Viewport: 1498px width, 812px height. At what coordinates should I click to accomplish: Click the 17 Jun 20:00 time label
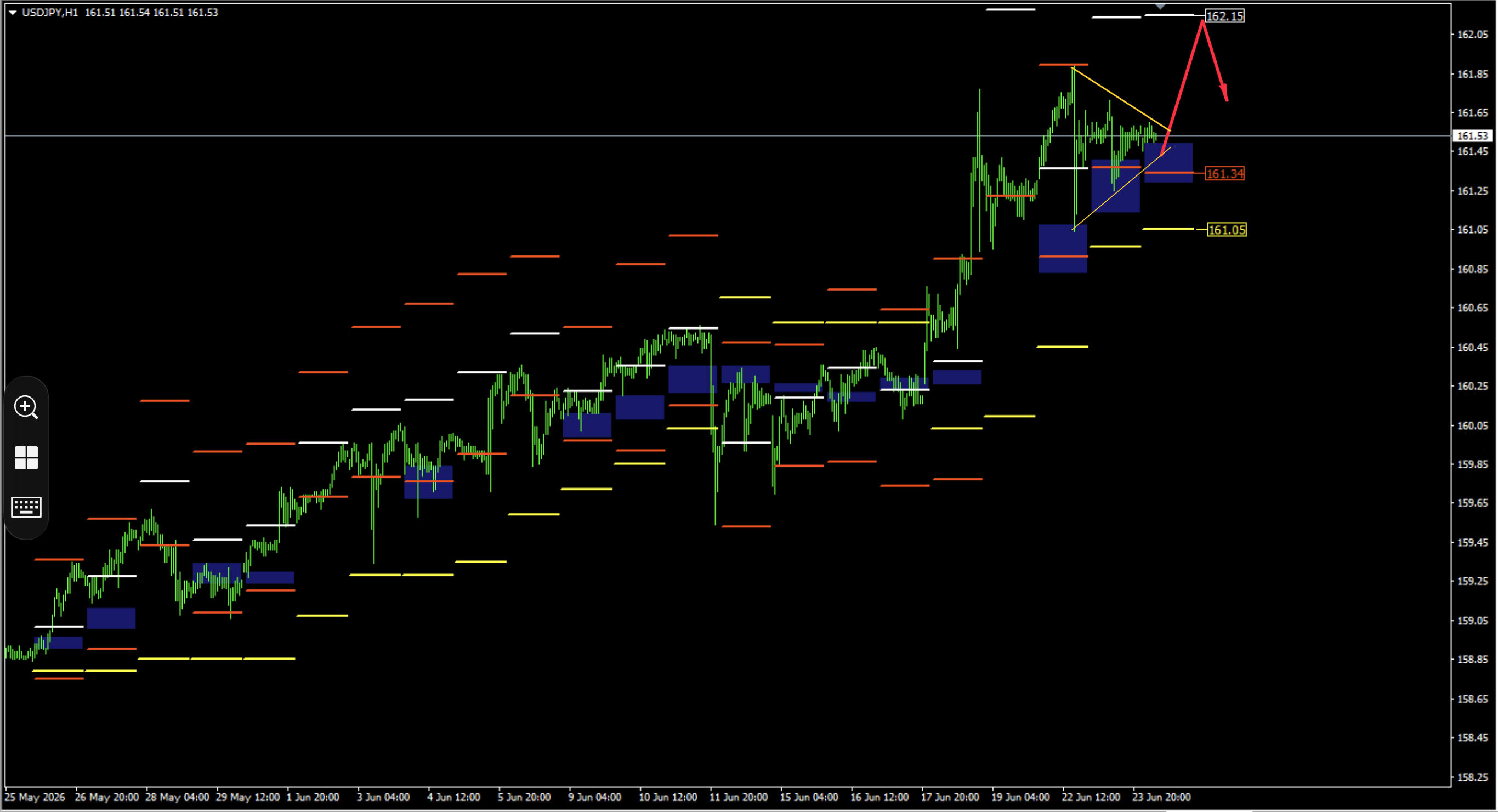click(950, 797)
